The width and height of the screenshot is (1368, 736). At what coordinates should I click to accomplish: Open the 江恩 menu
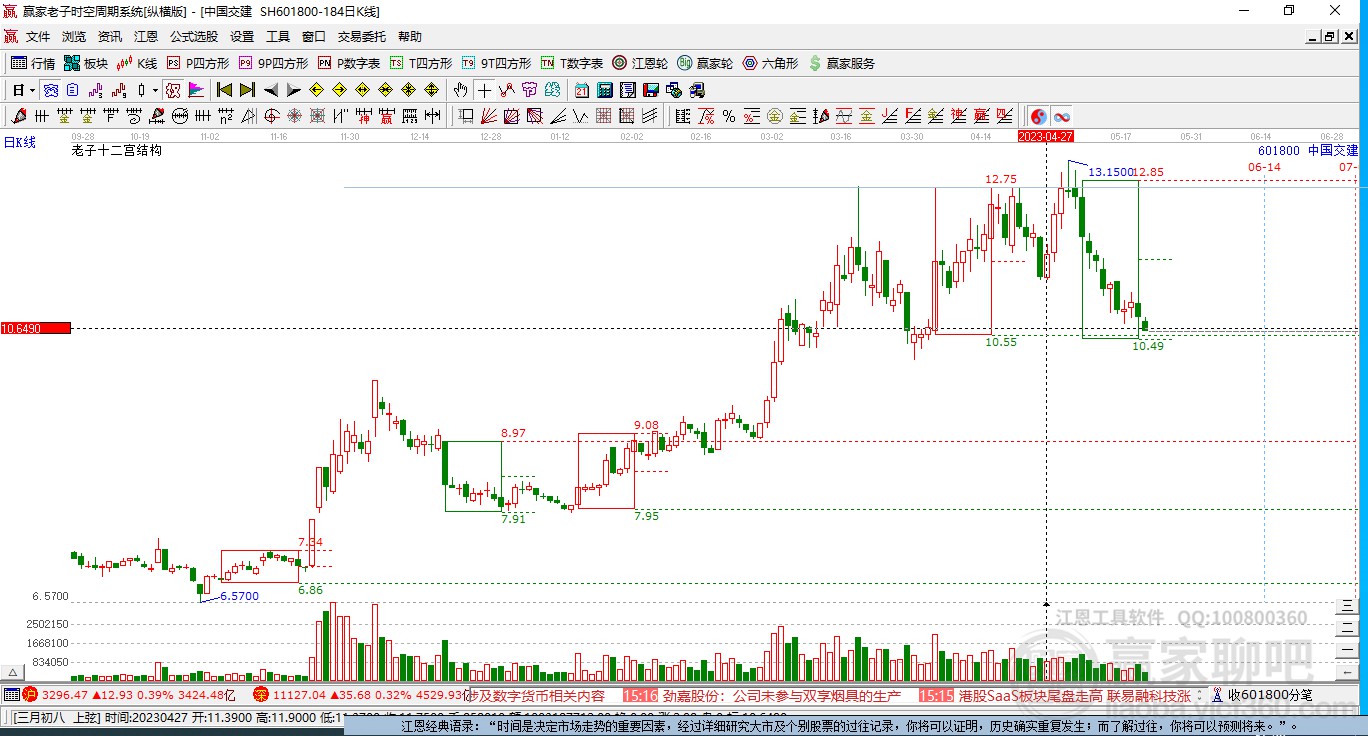146,37
